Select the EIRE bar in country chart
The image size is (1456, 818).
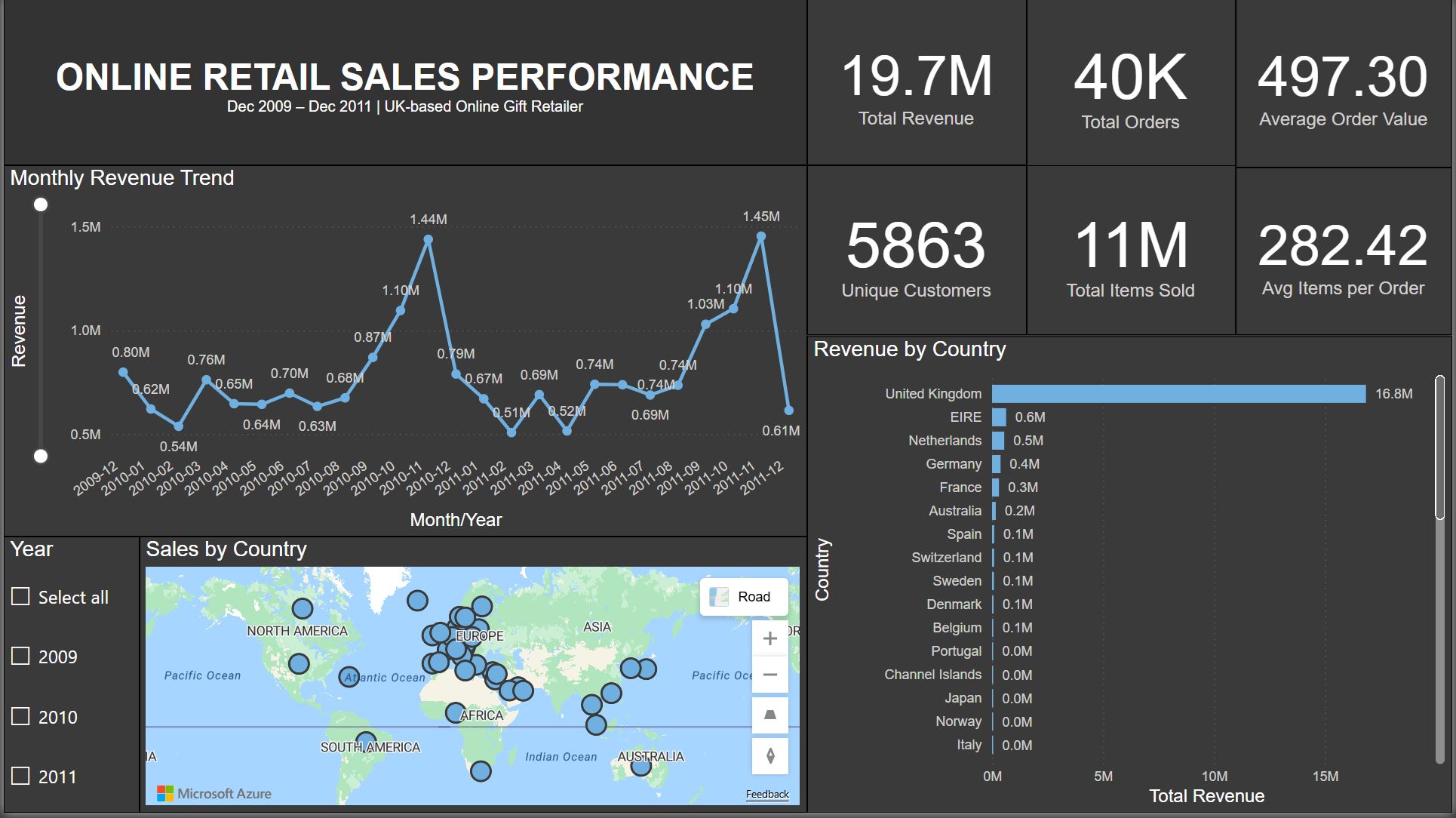[x=999, y=417]
